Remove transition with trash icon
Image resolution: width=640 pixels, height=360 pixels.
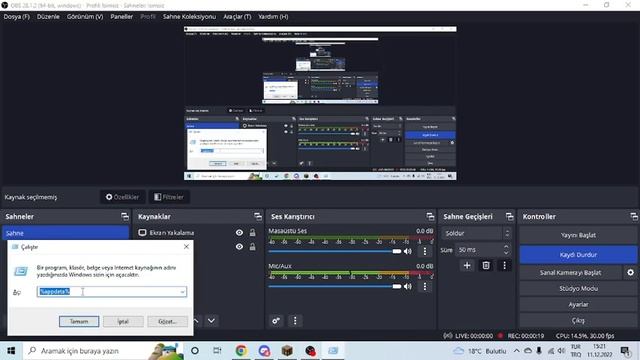486,266
